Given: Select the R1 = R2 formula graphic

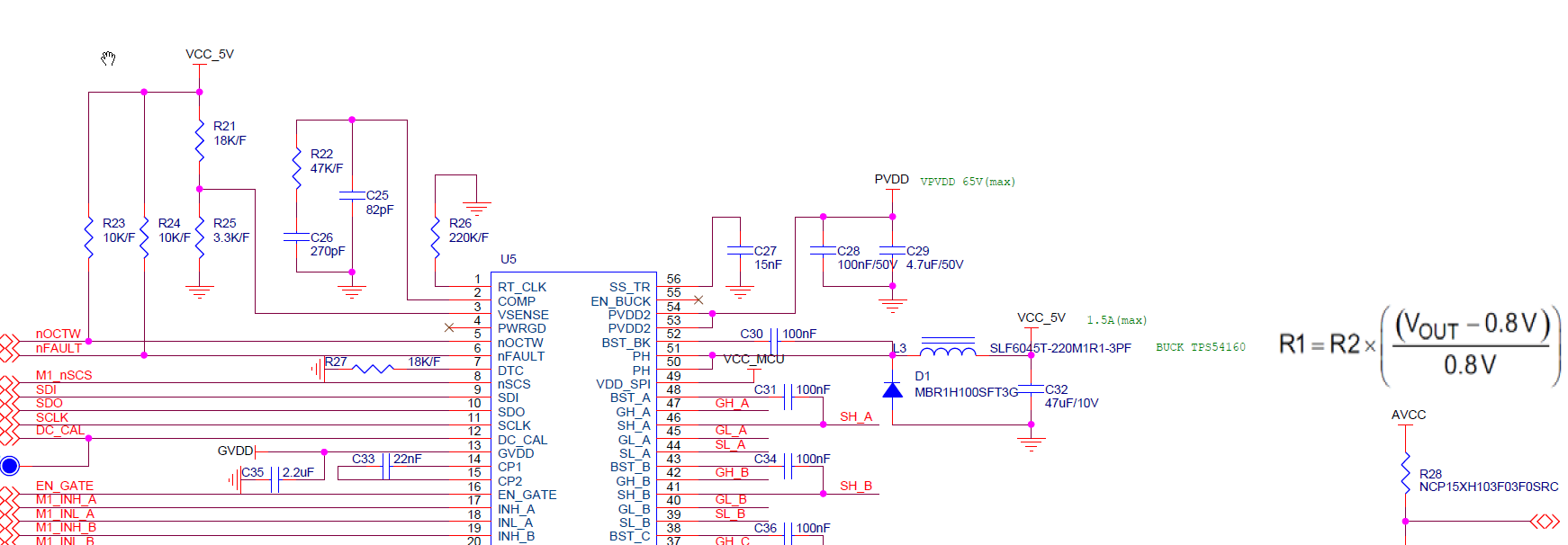Looking at the screenshot, I should tap(1419, 345).
